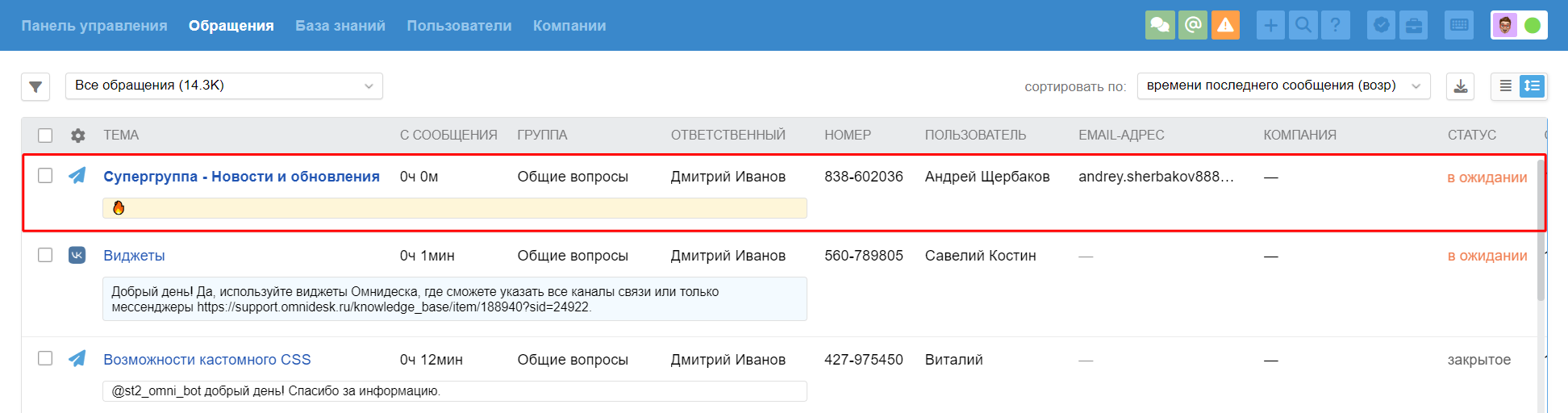Open ticket Возможности кастомного CSS
1568x413 pixels.
[207, 360]
